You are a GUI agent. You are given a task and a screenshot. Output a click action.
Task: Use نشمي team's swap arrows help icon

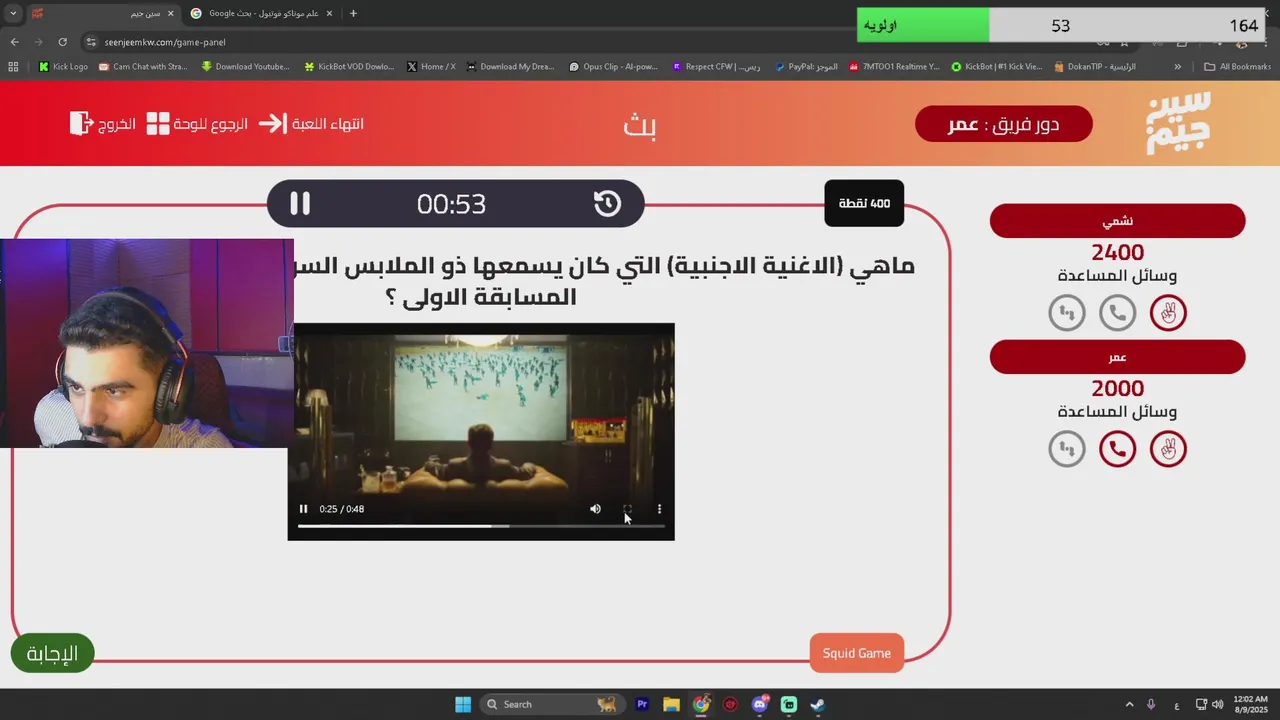click(1067, 313)
